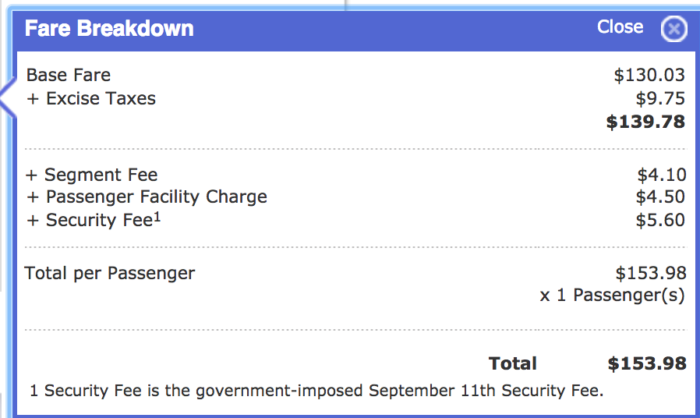700x418 pixels.
Task: Select the Total per Passenger label
Action: tap(109, 273)
